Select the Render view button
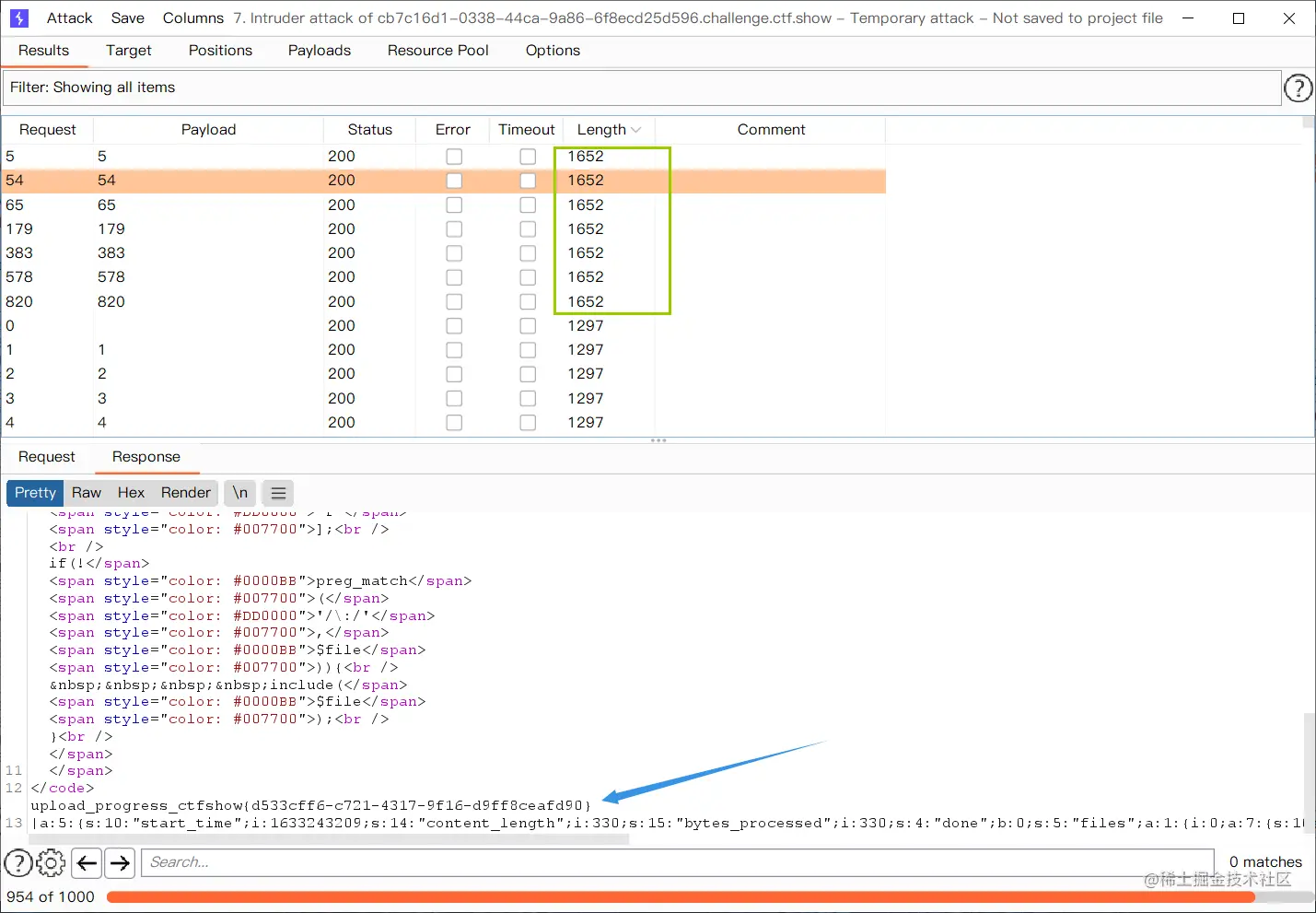This screenshot has height=913, width=1316. (186, 493)
